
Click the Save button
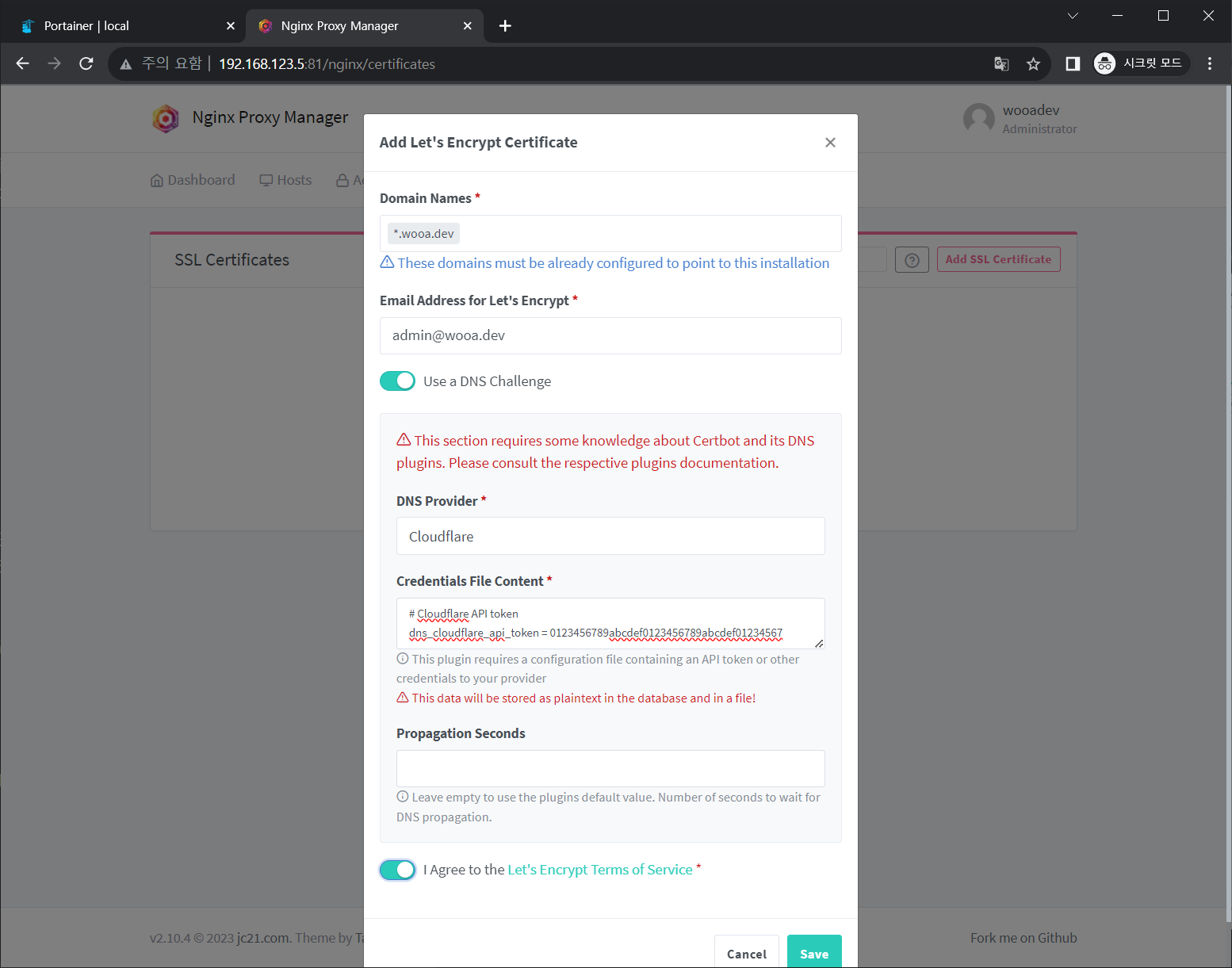point(814,952)
